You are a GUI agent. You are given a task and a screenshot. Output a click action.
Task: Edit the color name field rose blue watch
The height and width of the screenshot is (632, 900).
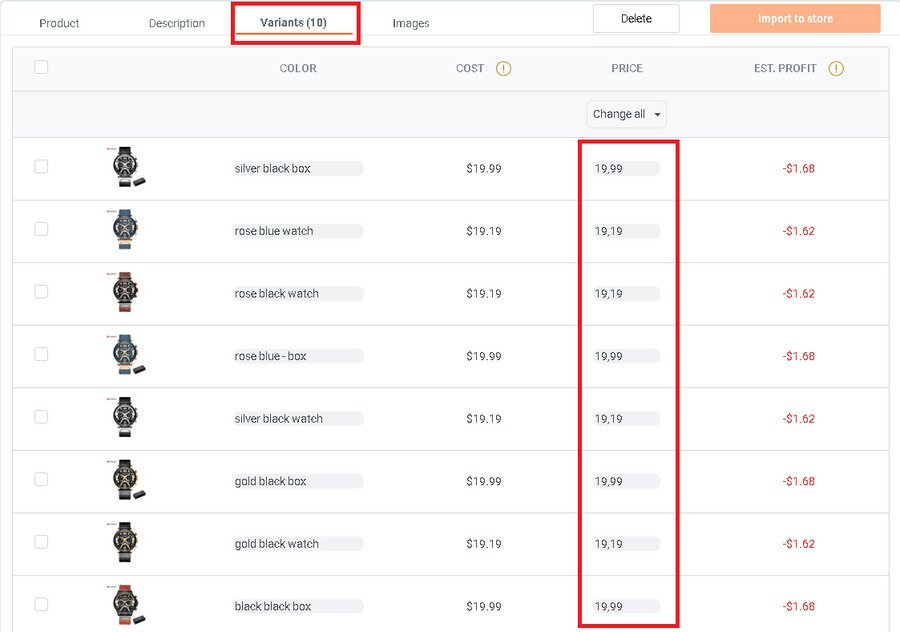[298, 231]
